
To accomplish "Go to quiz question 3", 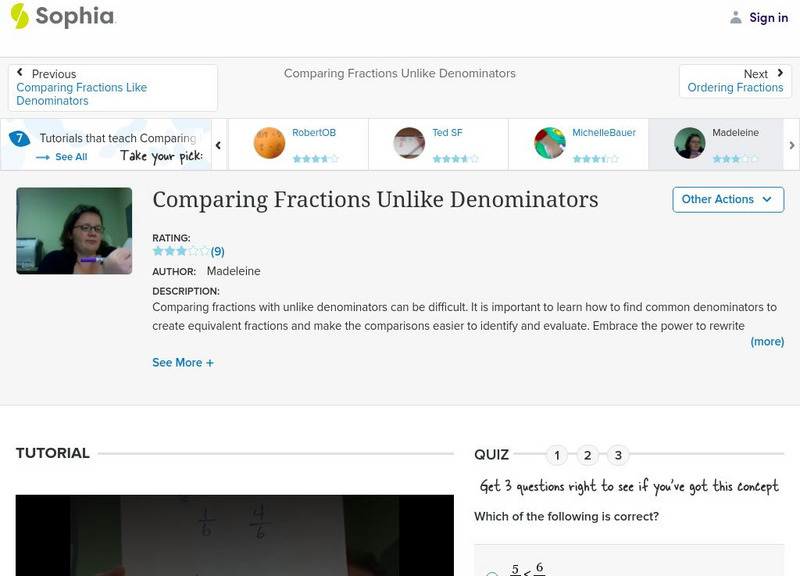I will point(618,455).
